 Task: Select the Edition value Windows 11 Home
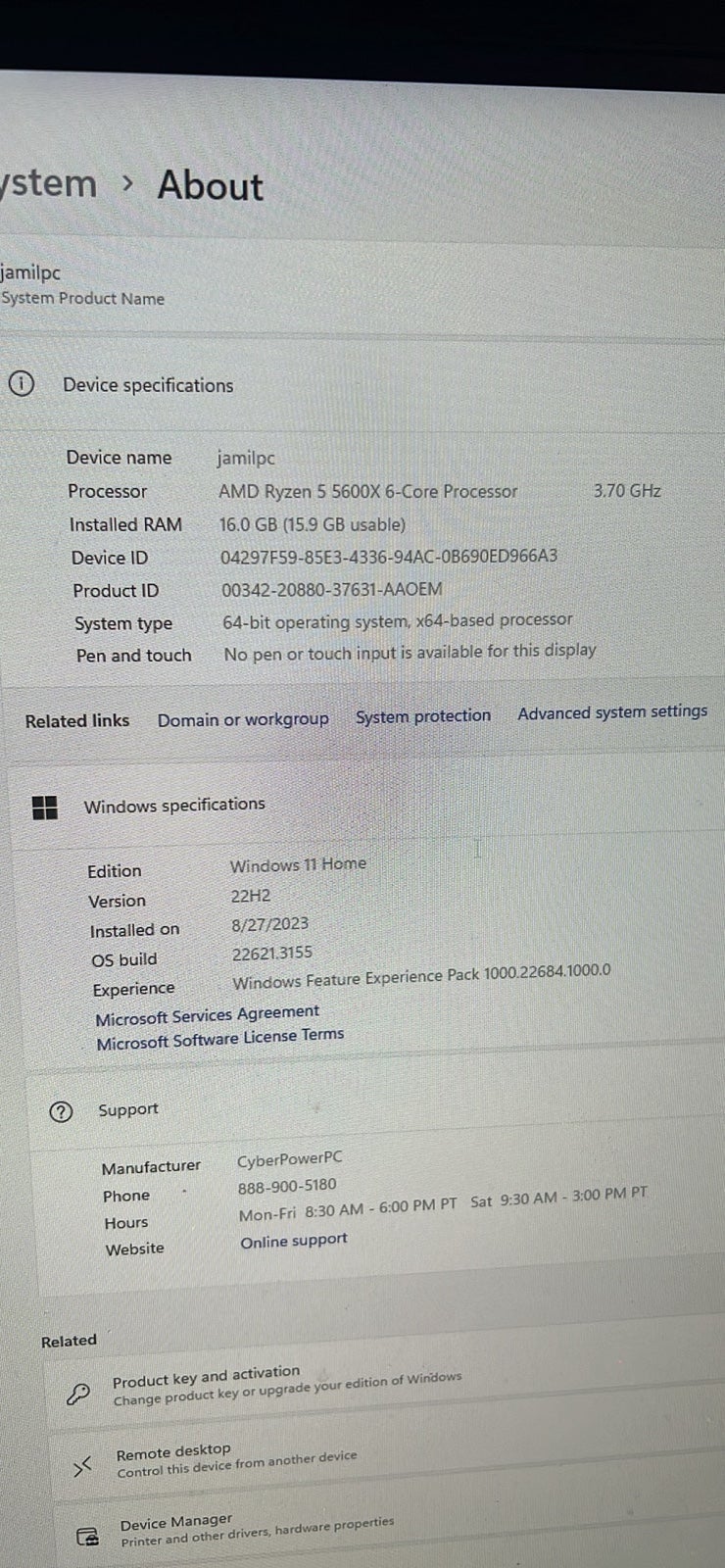[x=298, y=864]
